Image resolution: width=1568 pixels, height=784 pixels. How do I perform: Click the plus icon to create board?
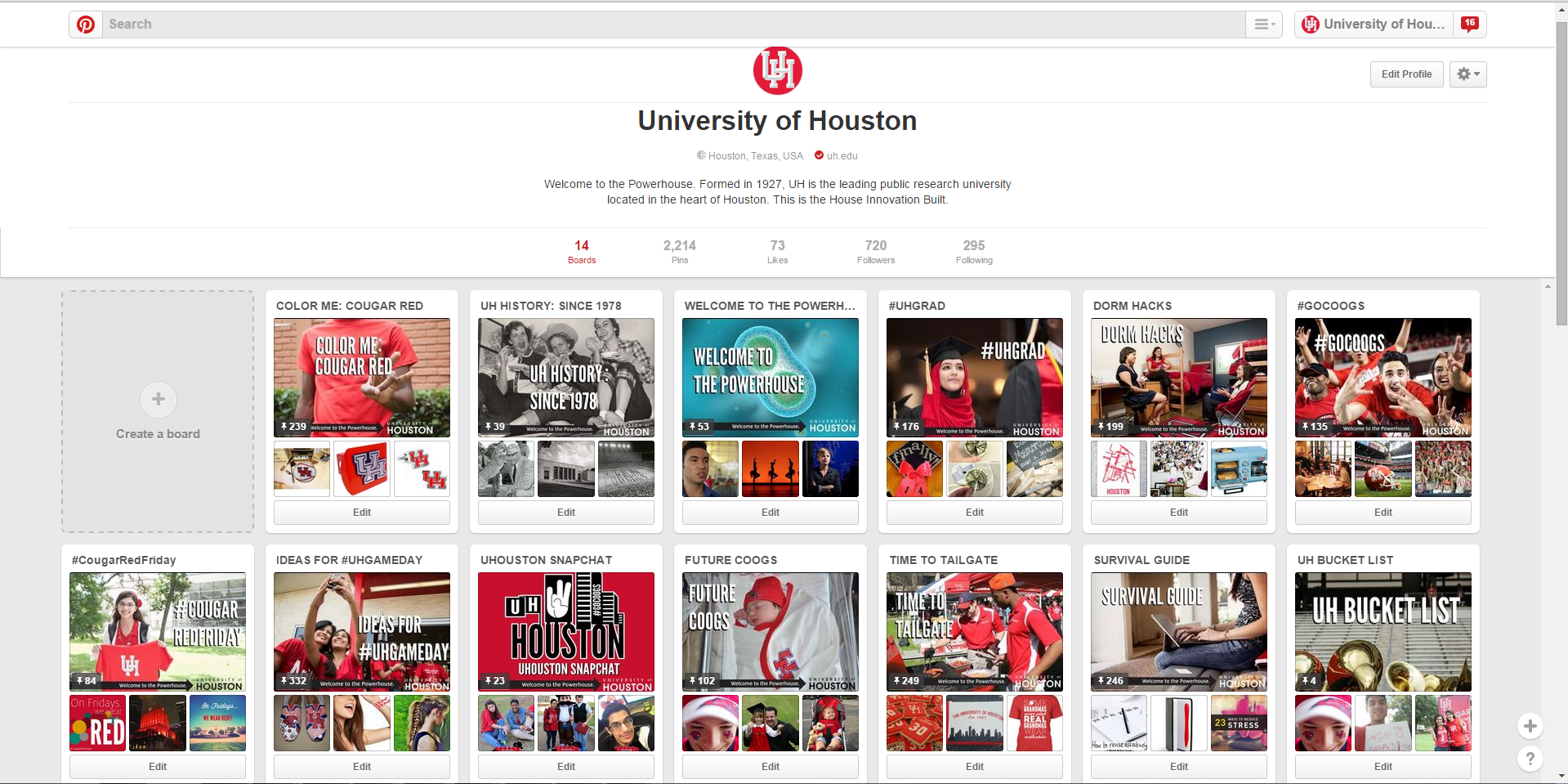click(158, 400)
